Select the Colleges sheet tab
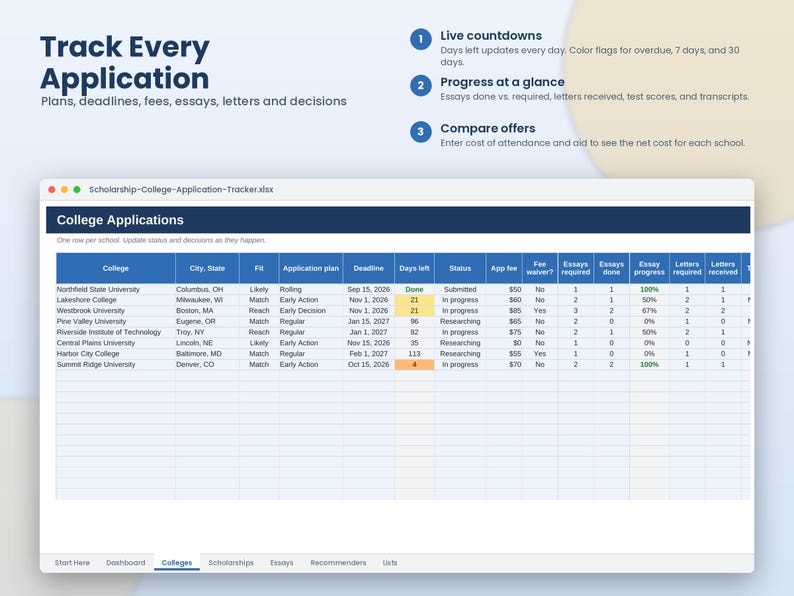 pyautogui.click(x=177, y=563)
